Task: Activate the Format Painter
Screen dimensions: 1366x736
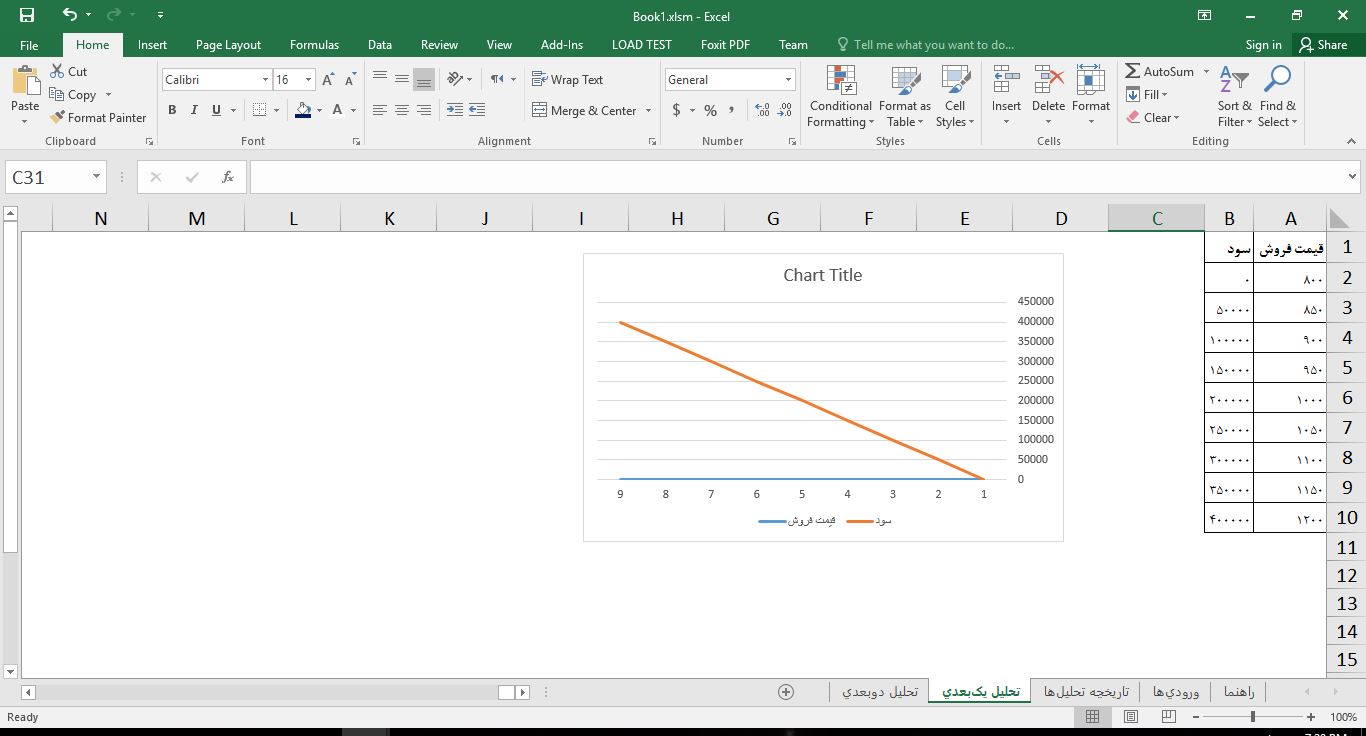Action: pyautogui.click(x=98, y=117)
